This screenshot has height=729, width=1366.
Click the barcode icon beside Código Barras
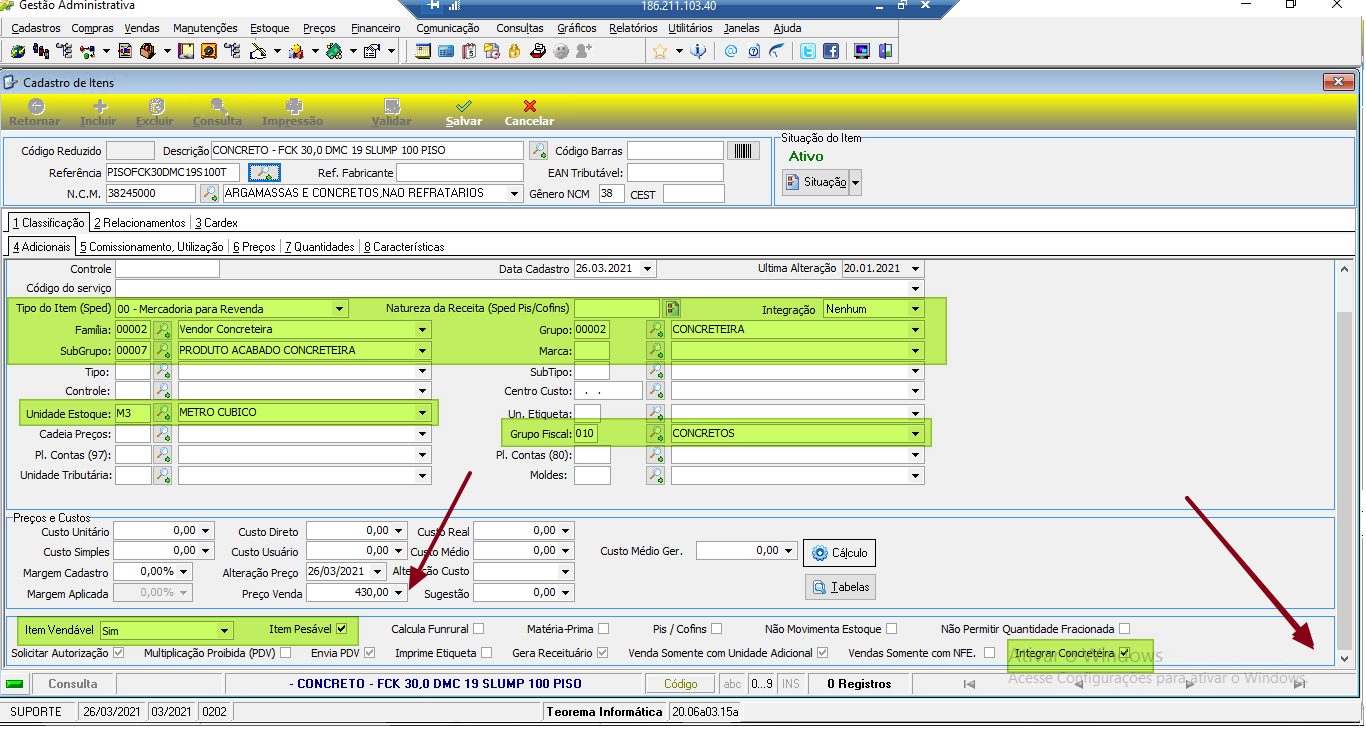click(742, 151)
